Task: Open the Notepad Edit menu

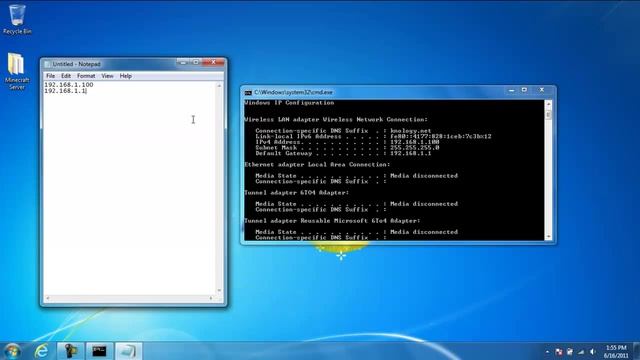Action: [x=66, y=76]
